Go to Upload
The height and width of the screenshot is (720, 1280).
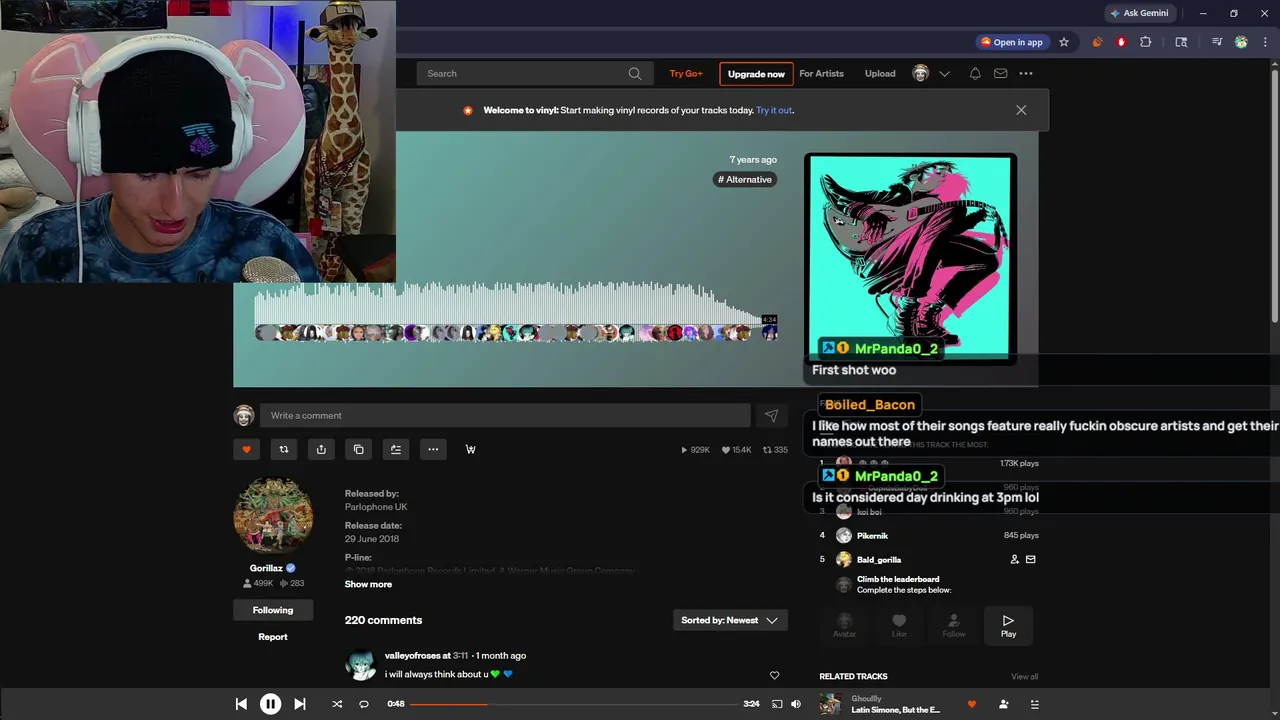coord(880,74)
